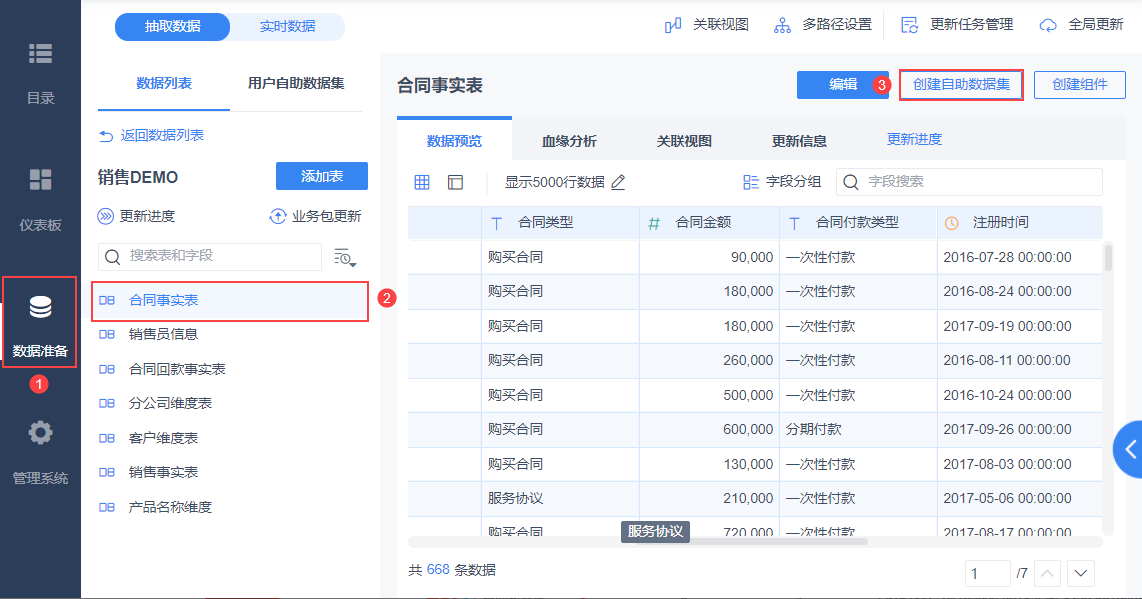Switch to 用户自助数据集 tab
The height and width of the screenshot is (599, 1142).
coord(296,83)
